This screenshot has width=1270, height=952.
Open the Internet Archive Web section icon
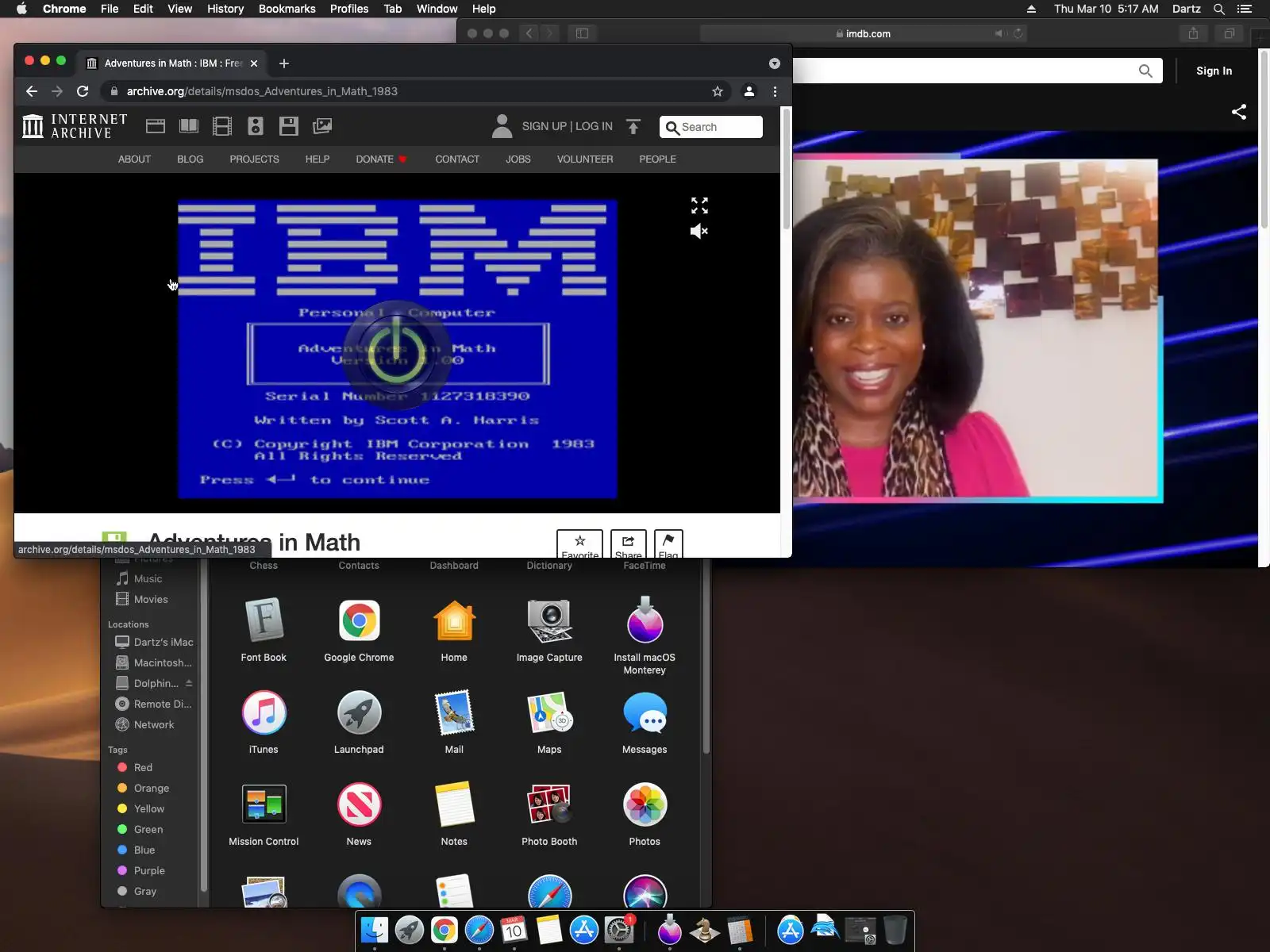click(x=156, y=126)
